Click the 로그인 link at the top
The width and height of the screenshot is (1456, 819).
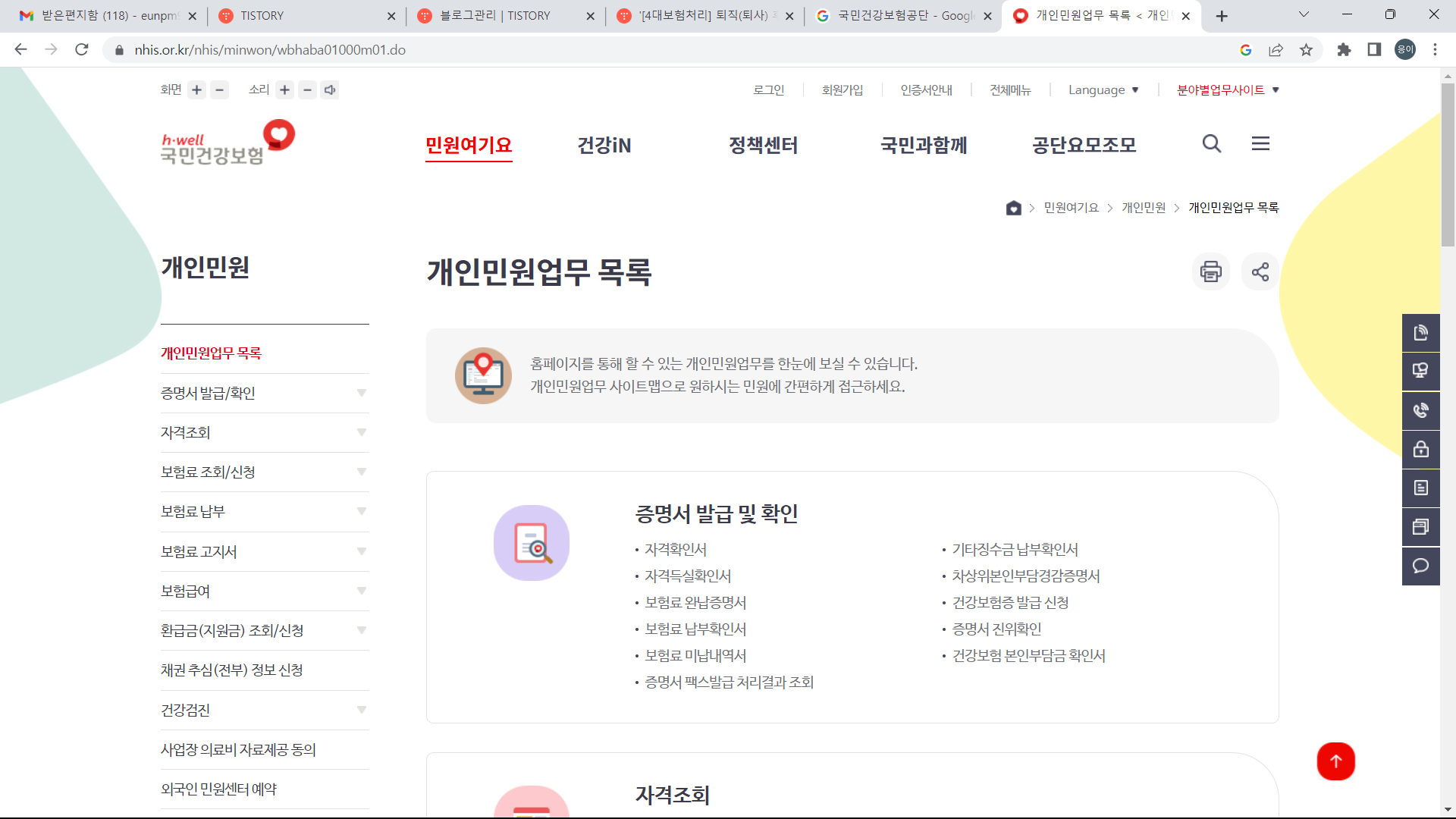point(769,89)
